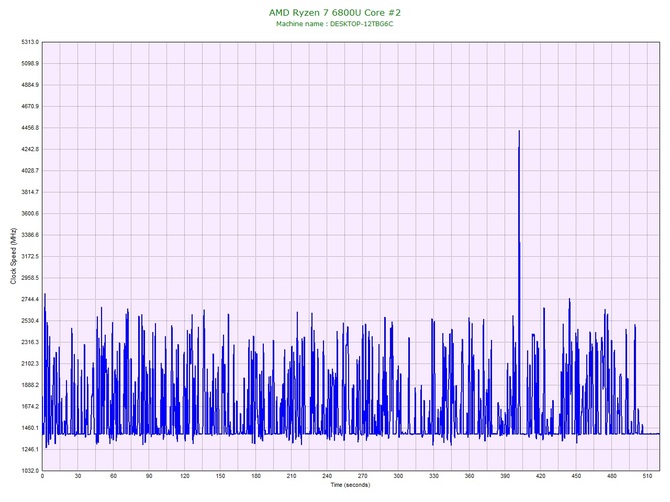Click the 4884.9 y-axis value
This screenshot has height=502, width=670.
(x=30, y=85)
